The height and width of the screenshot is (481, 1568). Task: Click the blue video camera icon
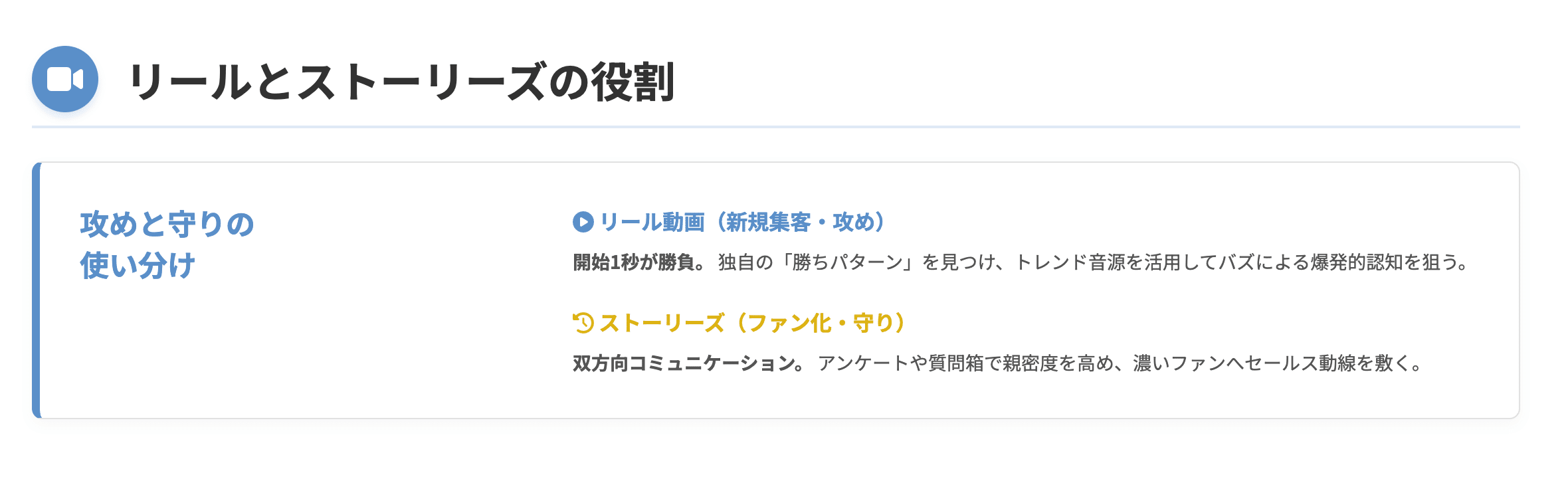(x=65, y=79)
